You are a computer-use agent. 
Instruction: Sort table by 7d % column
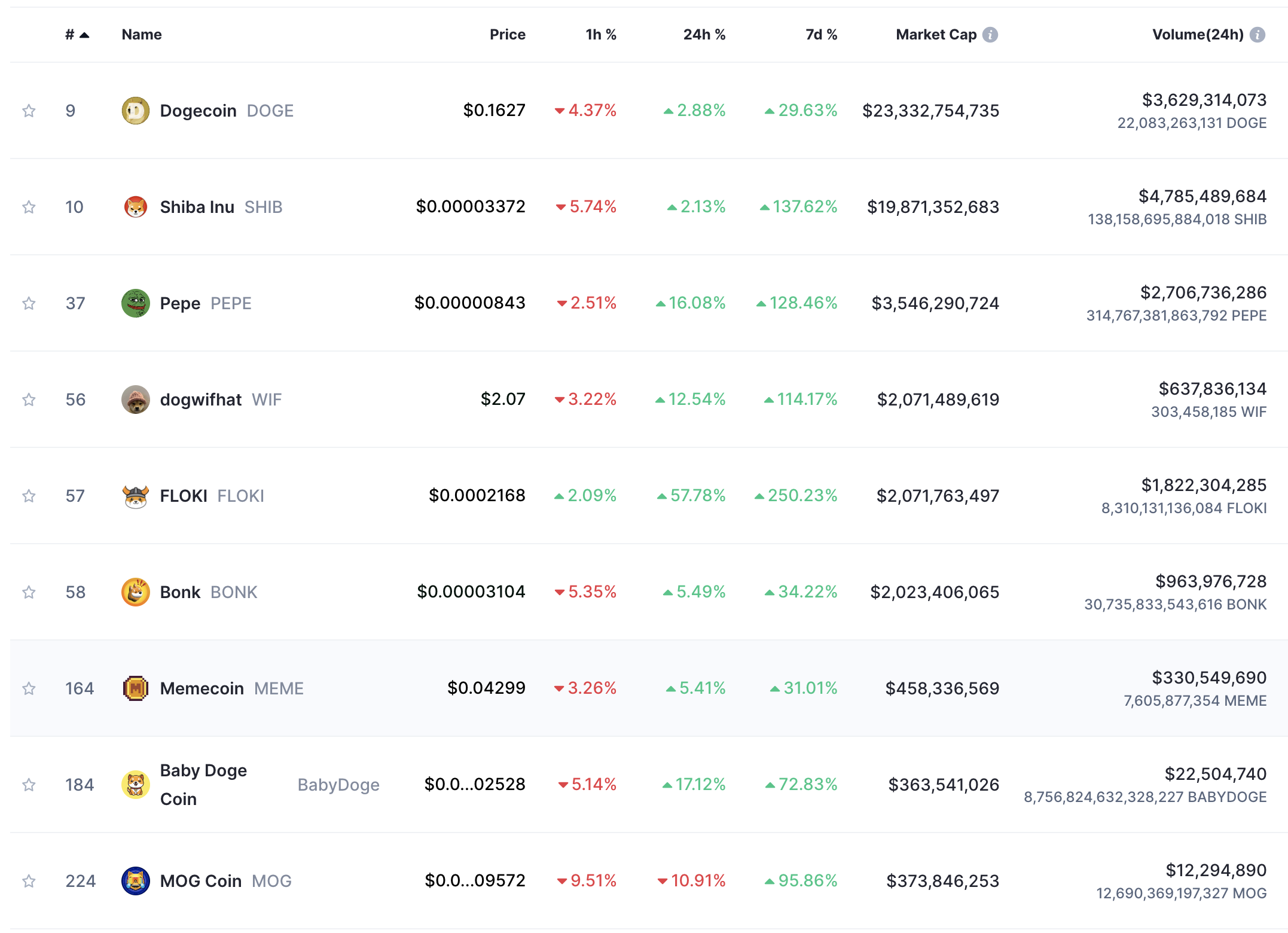point(822,35)
